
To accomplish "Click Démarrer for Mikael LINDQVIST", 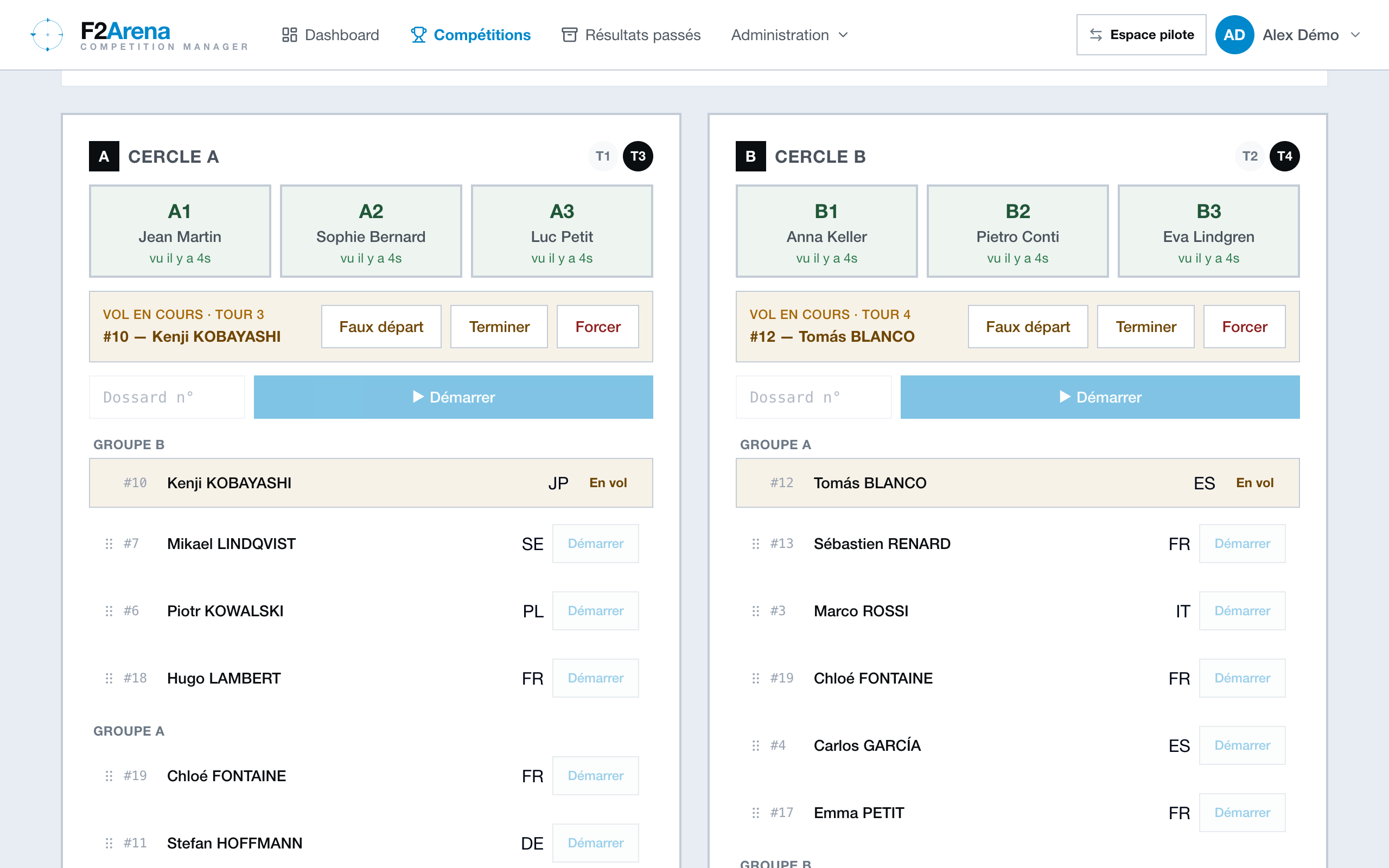I will [x=596, y=544].
